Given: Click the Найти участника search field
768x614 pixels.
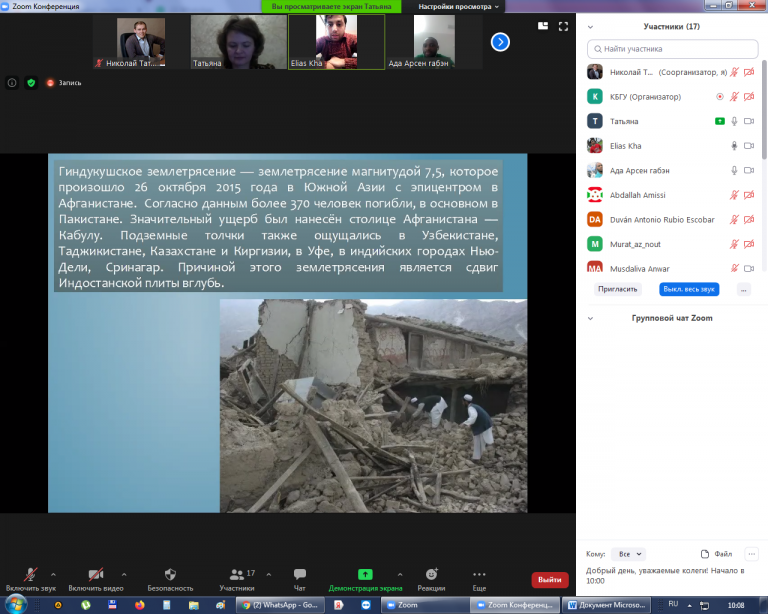Looking at the screenshot, I should pos(672,48).
